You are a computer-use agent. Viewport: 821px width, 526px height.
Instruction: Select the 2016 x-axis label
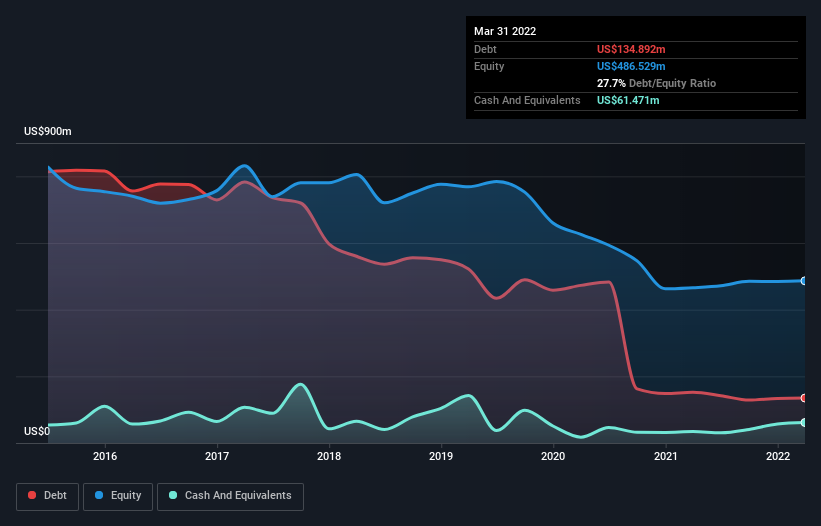click(105, 456)
